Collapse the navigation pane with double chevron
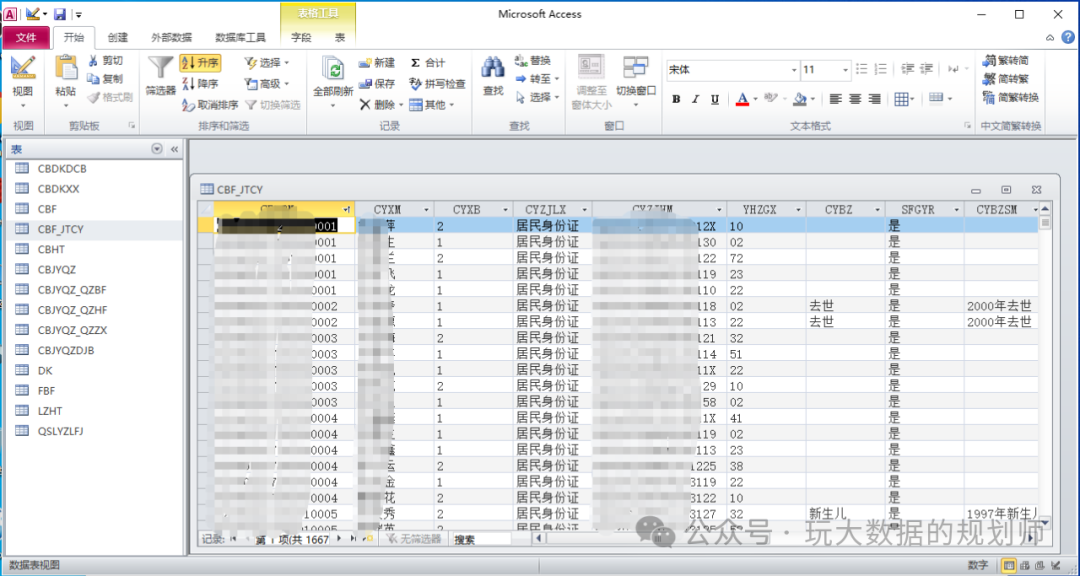Image resolution: width=1080 pixels, height=576 pixels. point(174,149)
